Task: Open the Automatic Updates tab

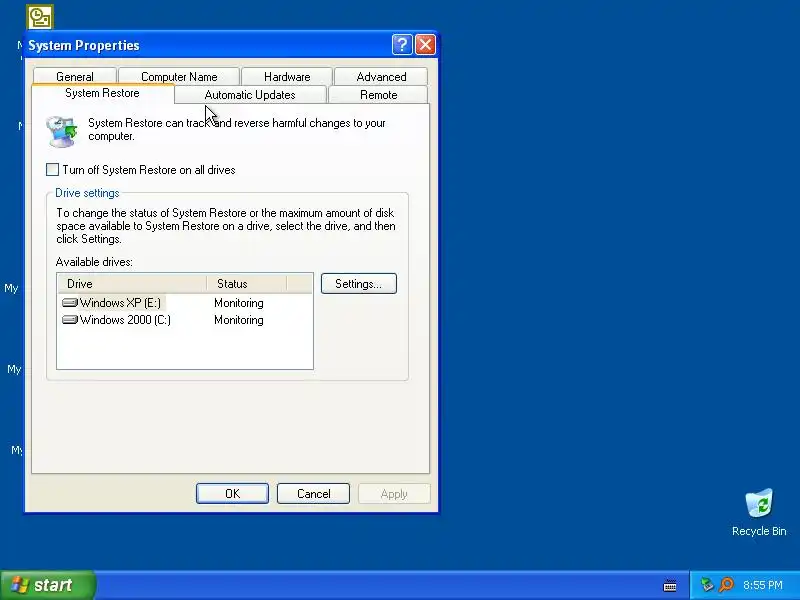Action: coord(250,95)
